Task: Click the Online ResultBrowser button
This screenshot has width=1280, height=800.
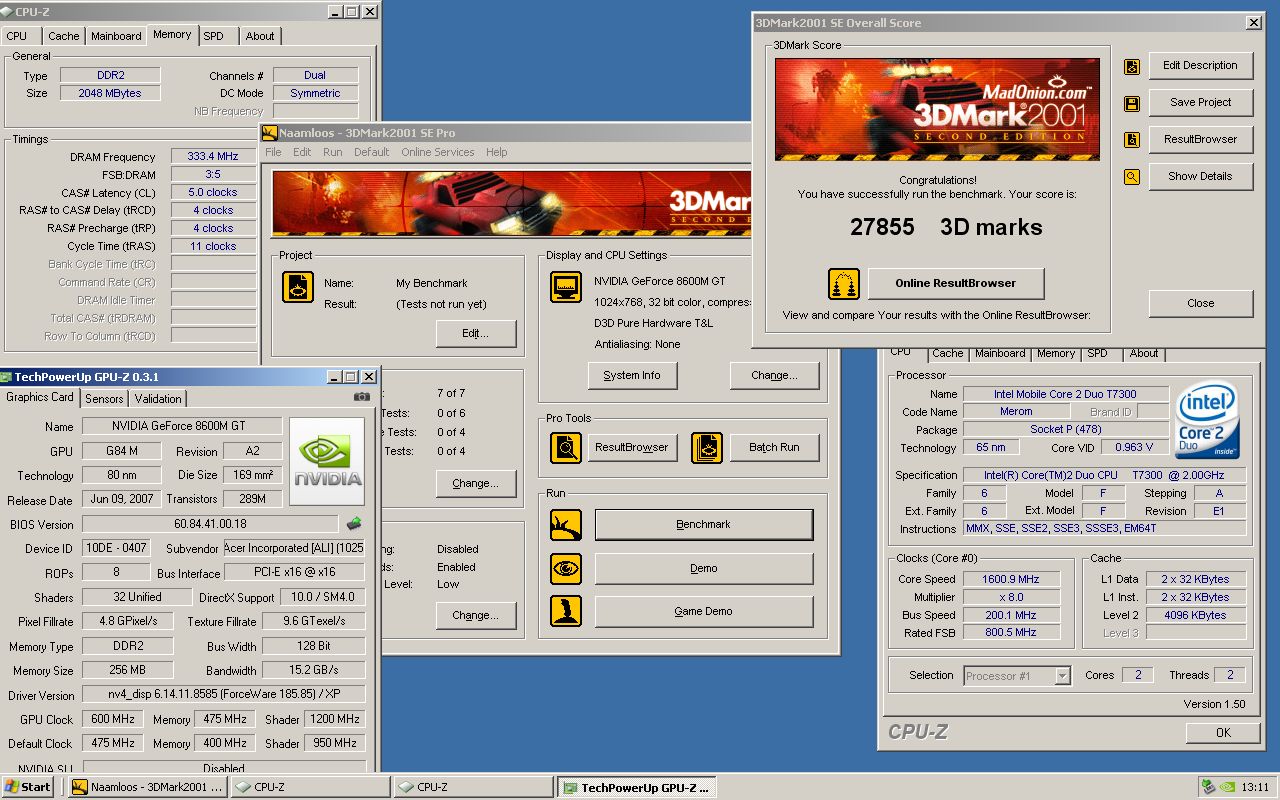Action: coord(956,283)
